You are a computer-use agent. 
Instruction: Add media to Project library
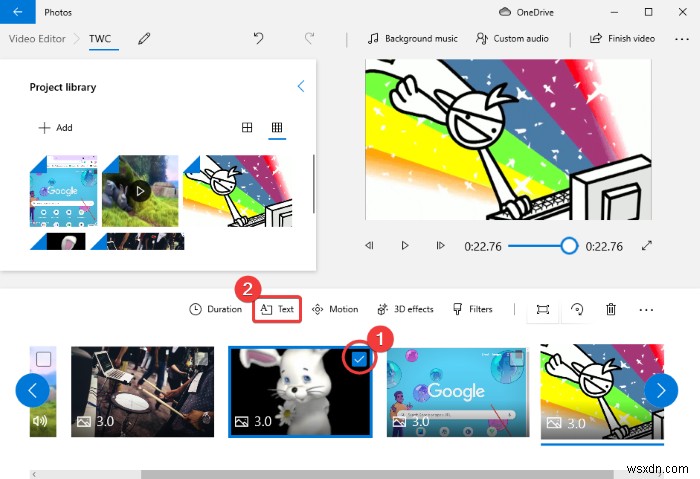(55, 128)
